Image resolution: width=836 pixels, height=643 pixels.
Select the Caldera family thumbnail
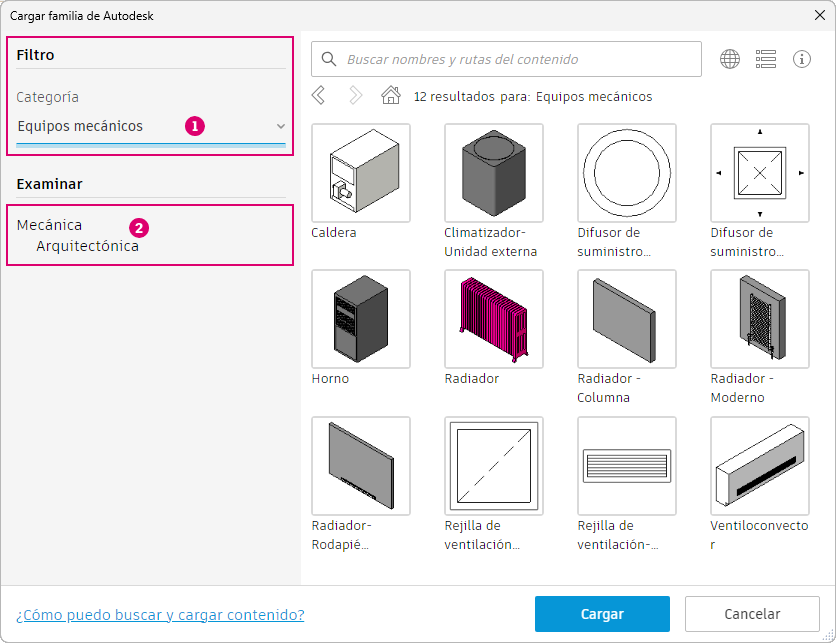click(x=361, y=173)
